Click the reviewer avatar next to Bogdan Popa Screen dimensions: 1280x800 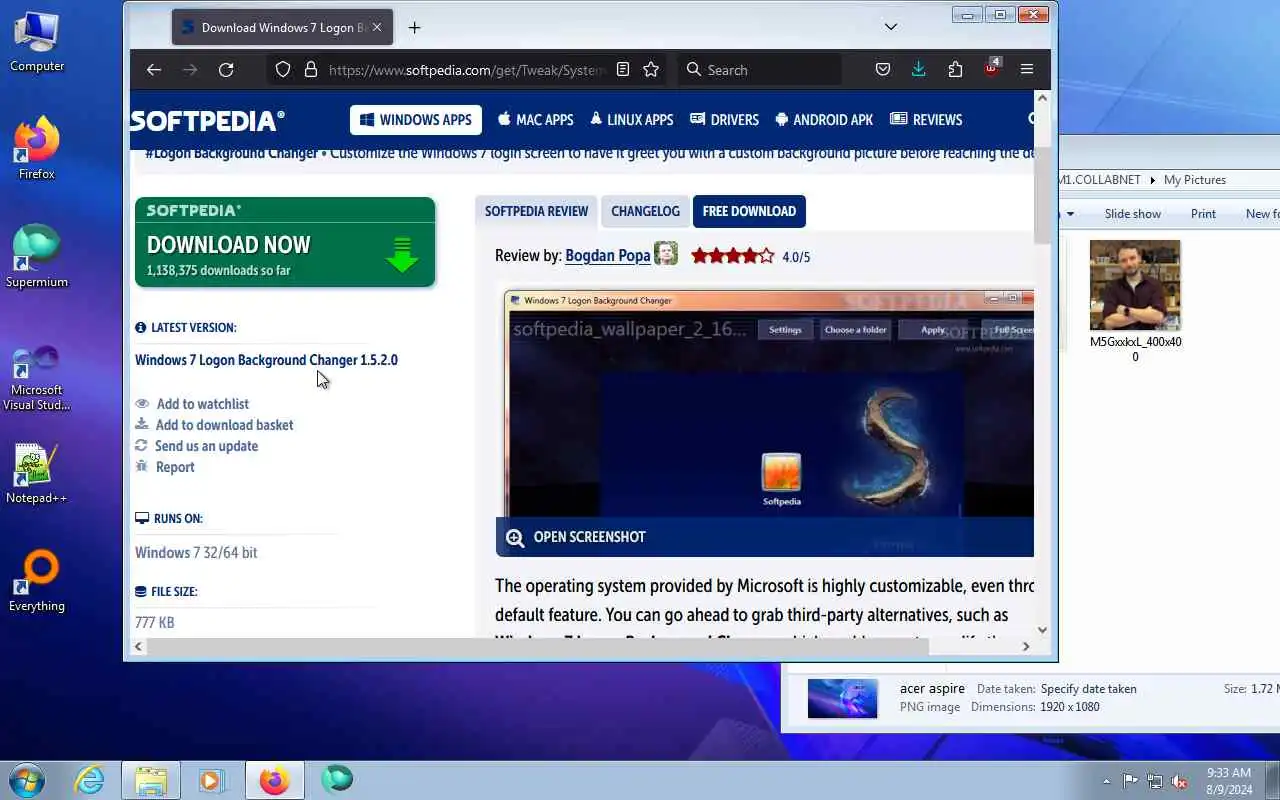[666, 253]
